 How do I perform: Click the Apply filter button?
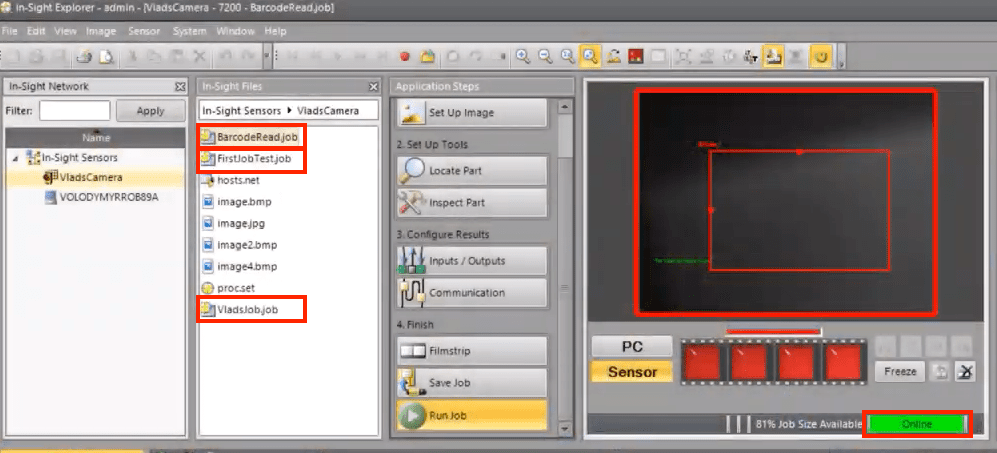pyautogui.click(x=151, y=111)
